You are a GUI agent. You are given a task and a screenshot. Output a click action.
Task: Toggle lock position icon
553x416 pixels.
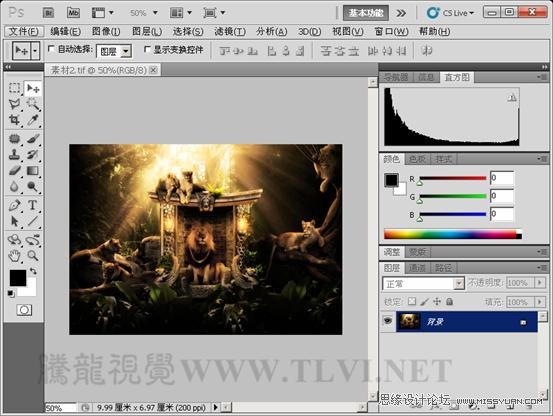tap(437, 301)
